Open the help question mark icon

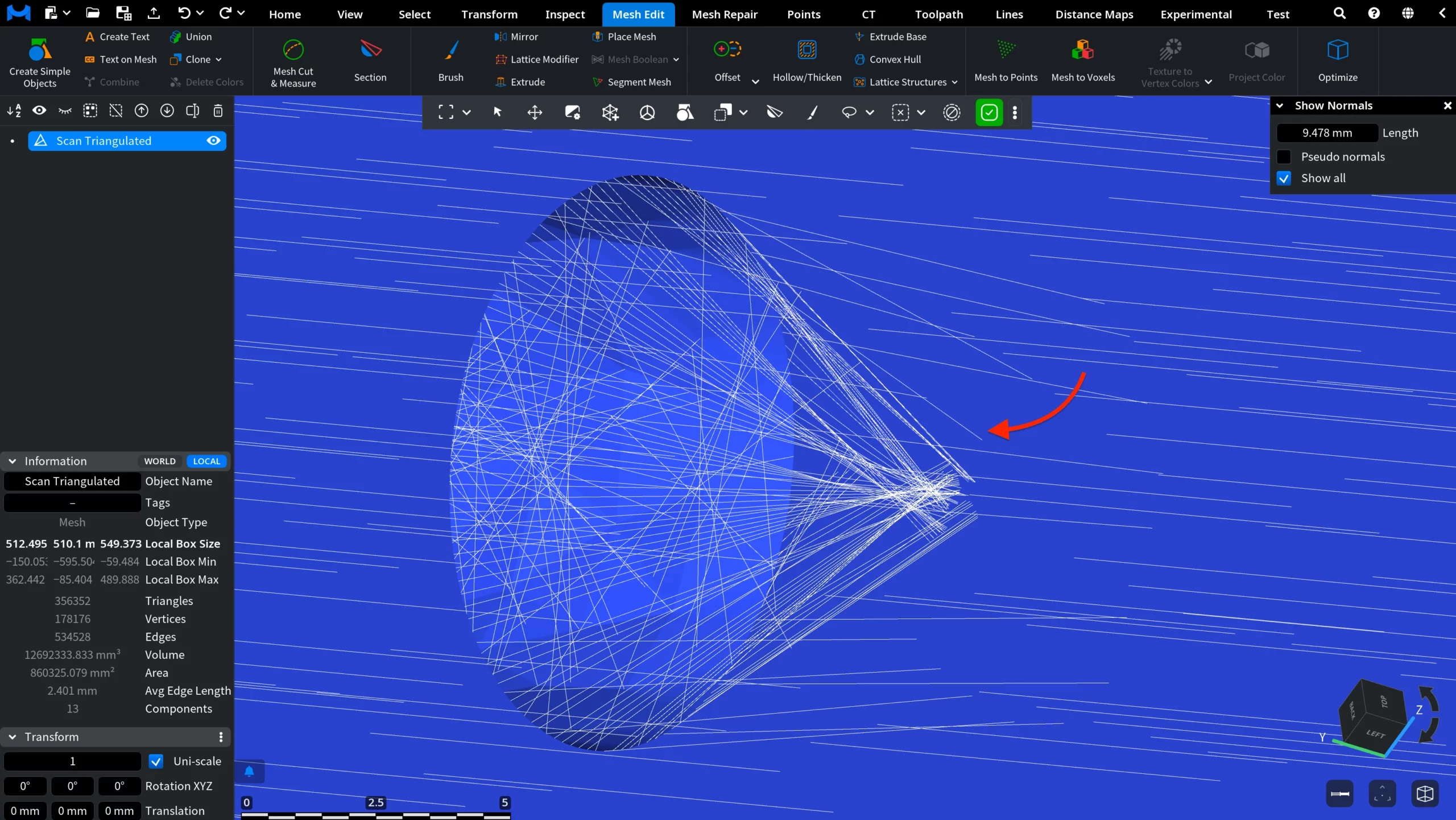click(1374, 13)
